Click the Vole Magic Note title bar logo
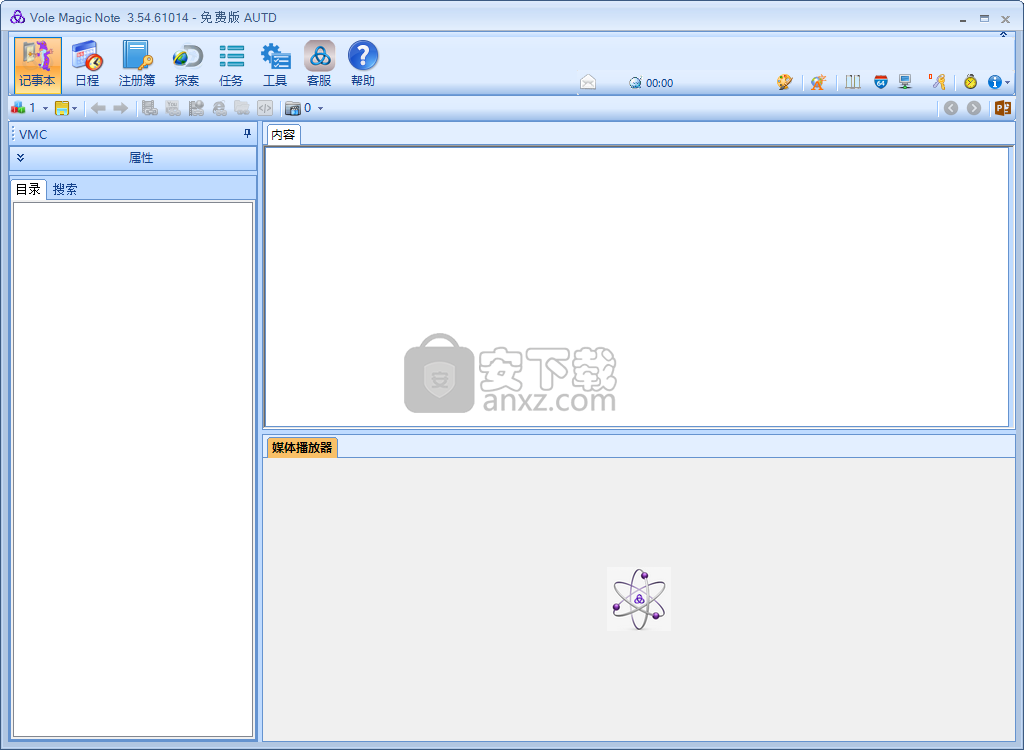 coord(18,17)
